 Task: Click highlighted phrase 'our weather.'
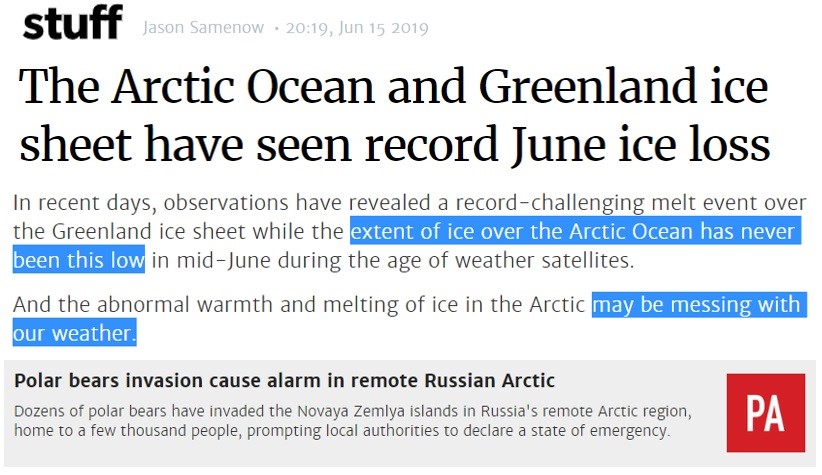click(x=74, y=332)
